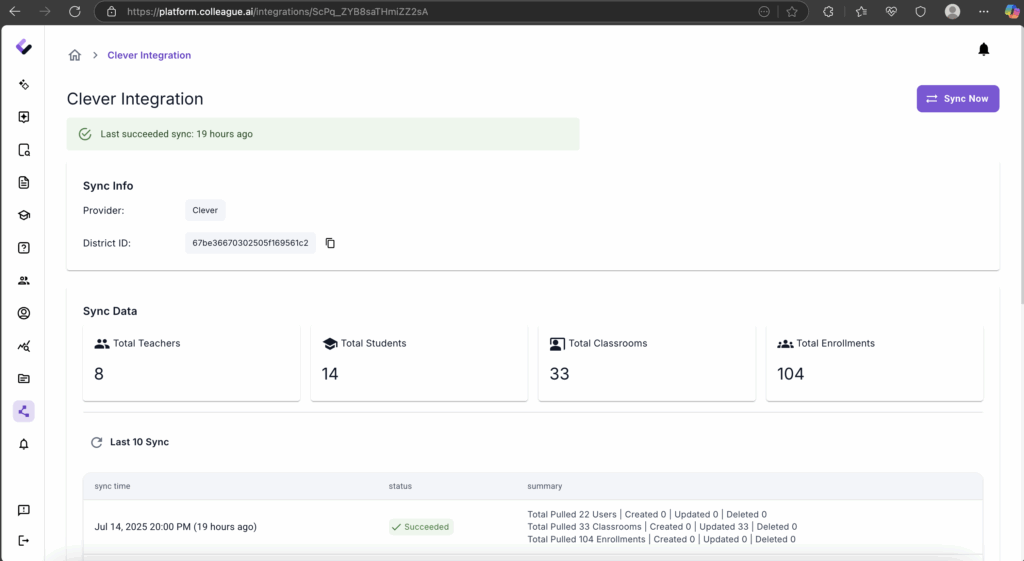Click the feedback icon in sidebar
Image resolution: width=1024 pixels, height=561 pixels.
pyautogui.click(x=24, y=510)
